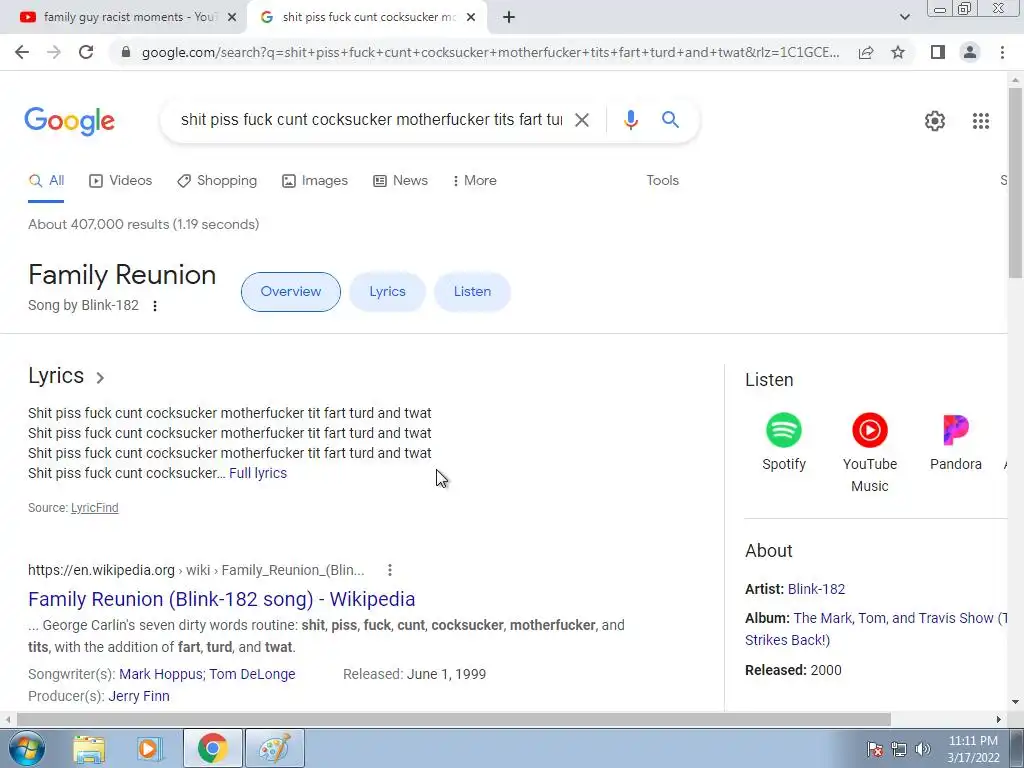Open the Chrome profile avatar icon
1024x768 pixels.
point(970,52)
